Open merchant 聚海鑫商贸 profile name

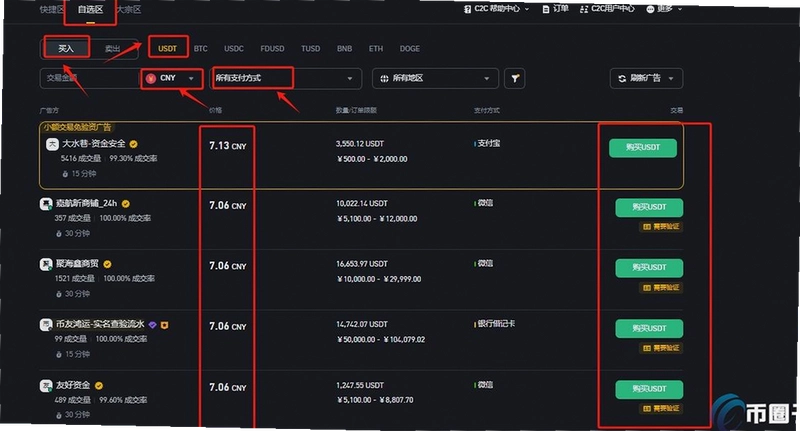tap(77, 264)
